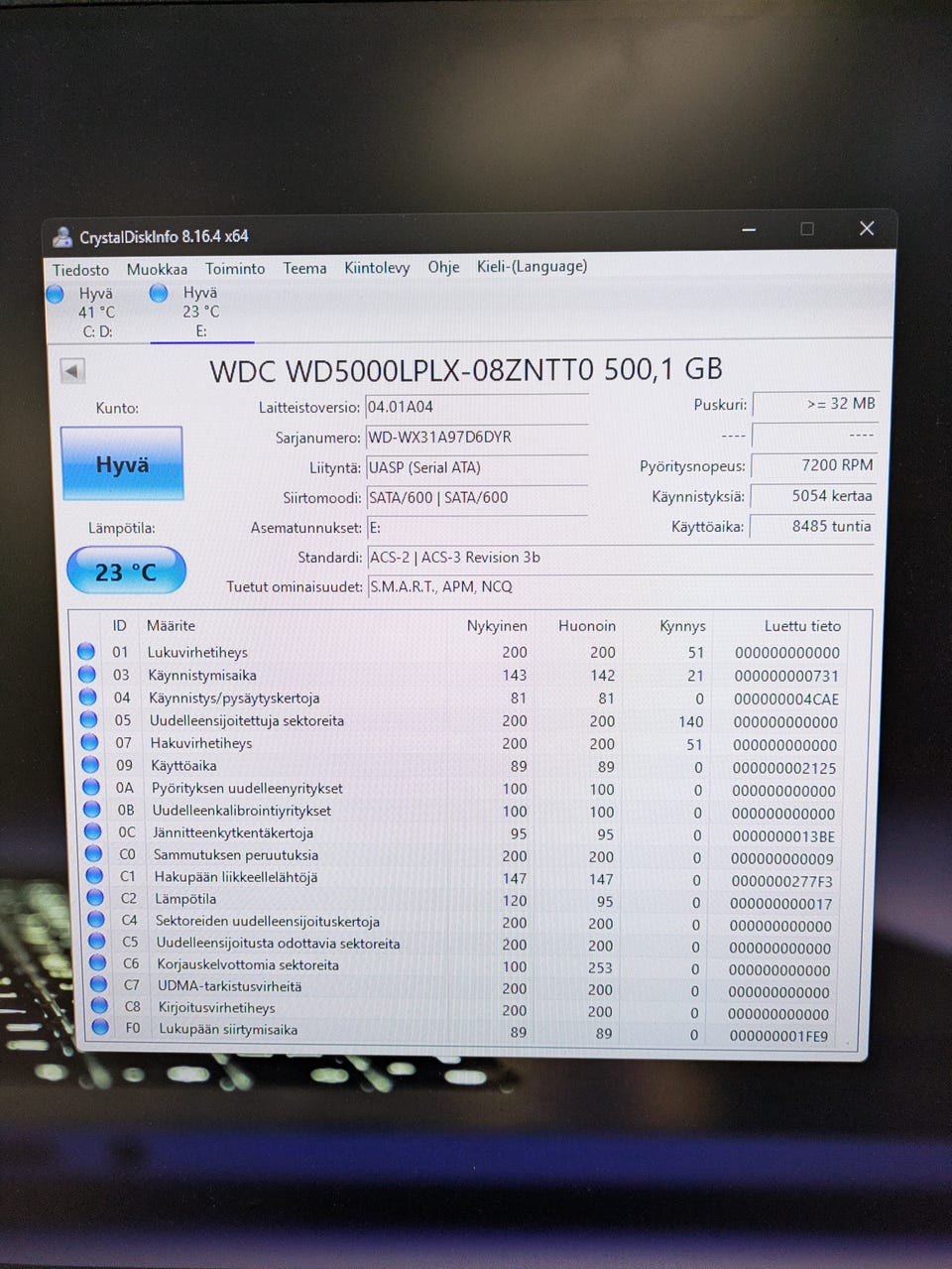The height and width of the screenshot is (1269, 952).
Task: Select the C: D: disk at 41 °C
Action: (83, 312)
